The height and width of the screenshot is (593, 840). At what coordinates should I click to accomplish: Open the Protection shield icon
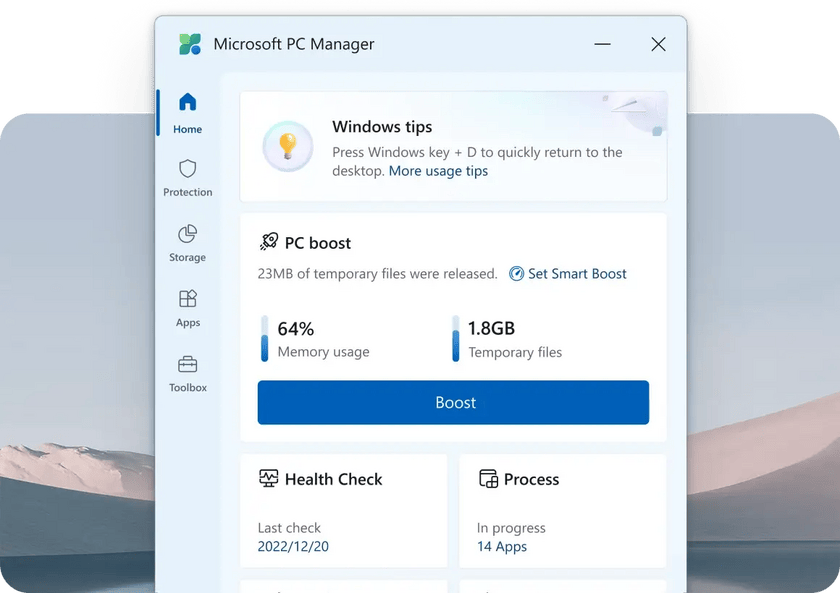tap(186, 166)
